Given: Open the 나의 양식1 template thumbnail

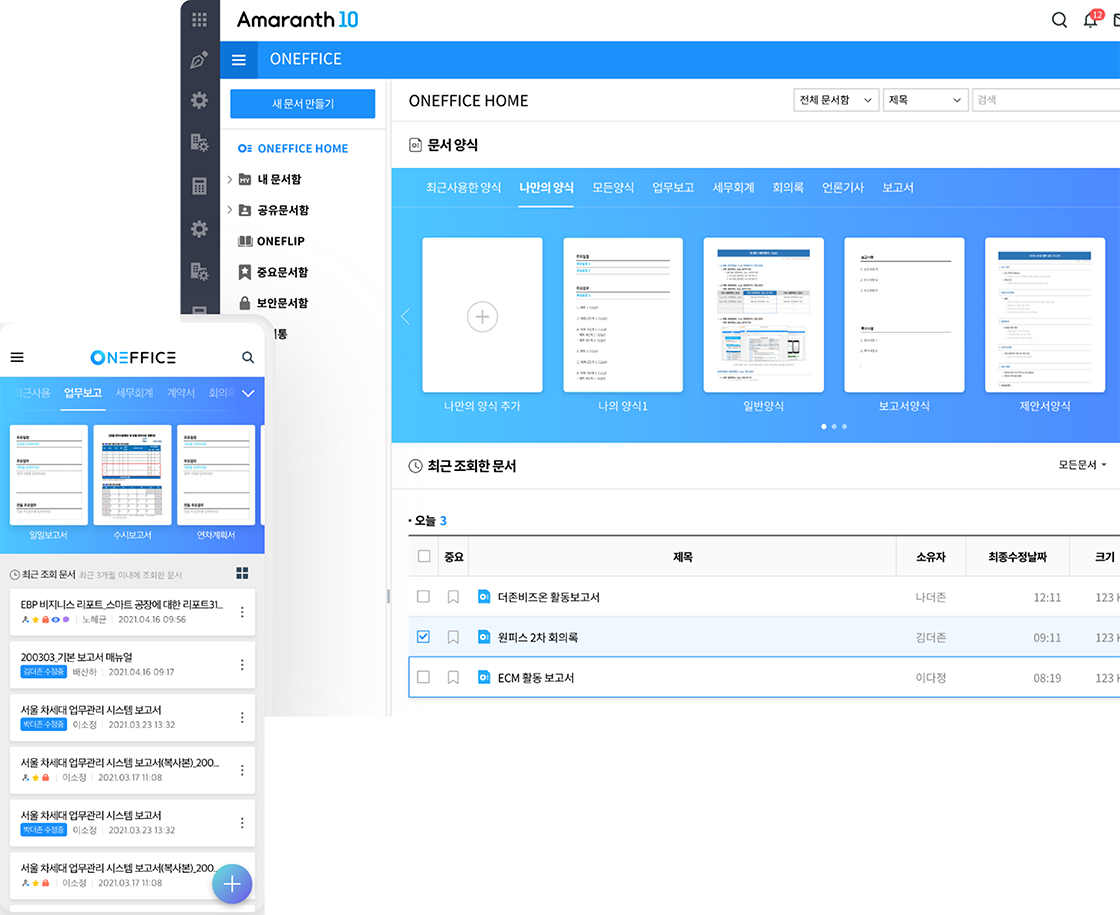Looking at the screenshot, I should pos(623,315).
